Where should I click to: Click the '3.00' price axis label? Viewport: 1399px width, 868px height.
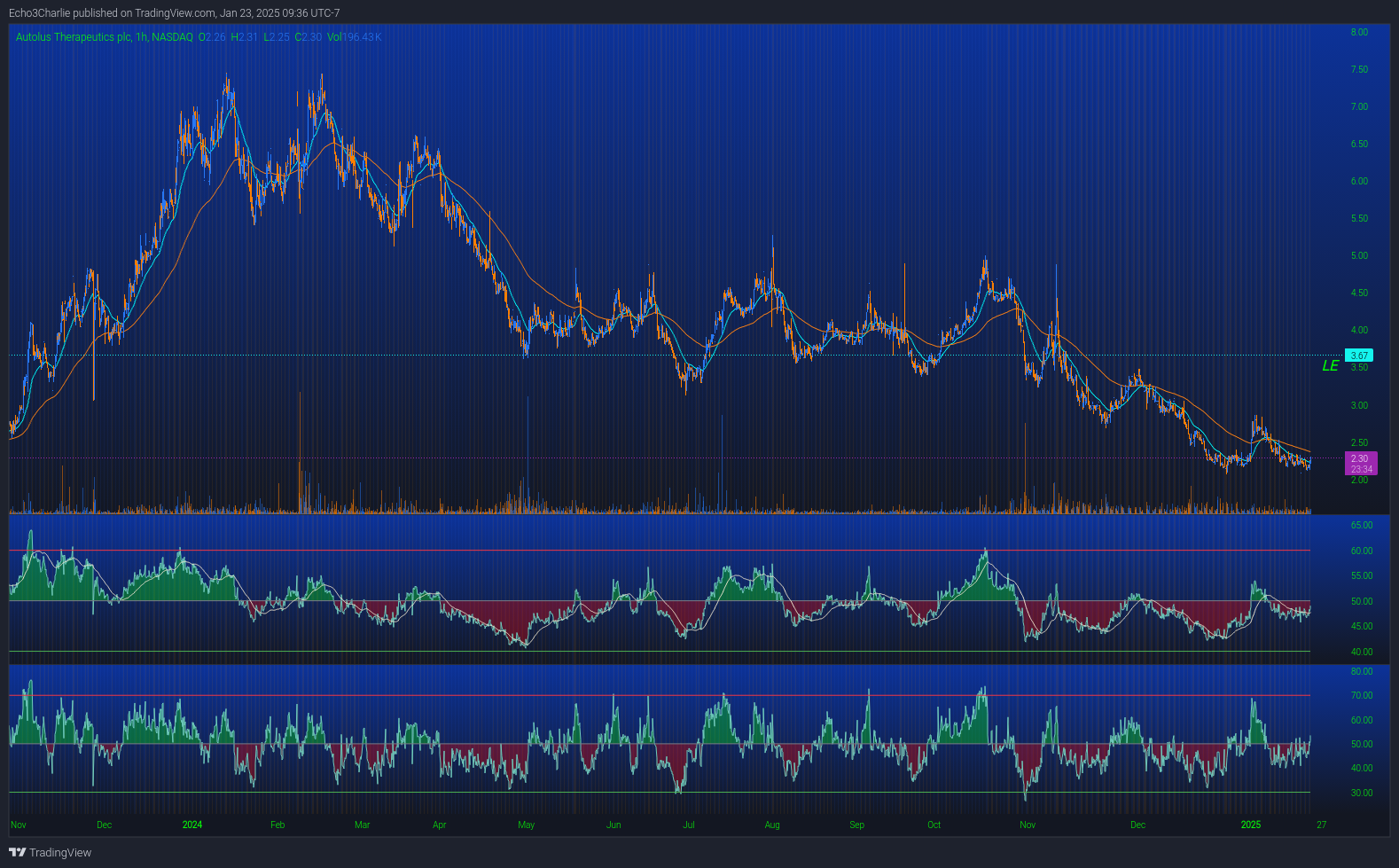pyautogui.click(x=1359, y=405)
